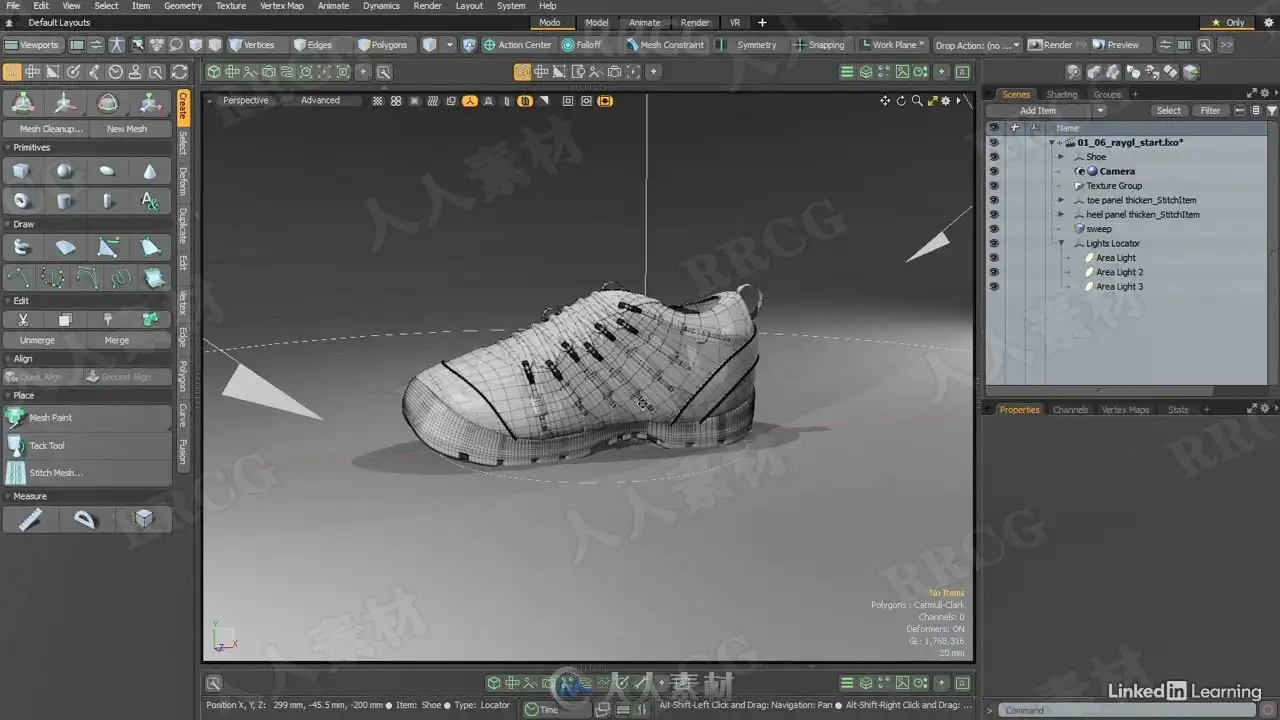Screen dimensions: 1280x720
Task: Select the protractor measure tool
Action: click(x=86, y=519)
